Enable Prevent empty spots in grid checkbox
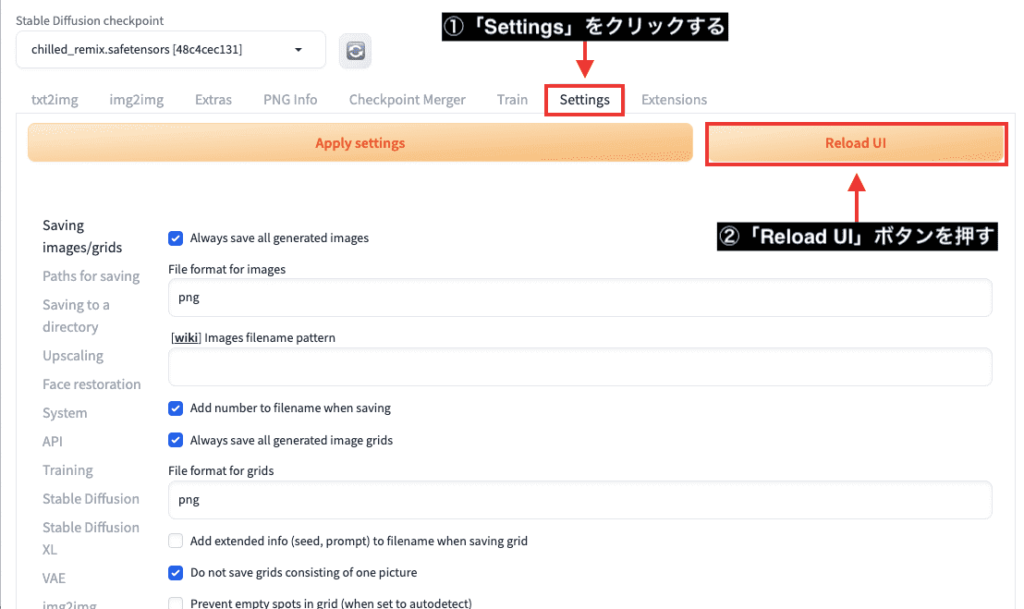Screen dimensions: 1024x609 tap(176, 603)
